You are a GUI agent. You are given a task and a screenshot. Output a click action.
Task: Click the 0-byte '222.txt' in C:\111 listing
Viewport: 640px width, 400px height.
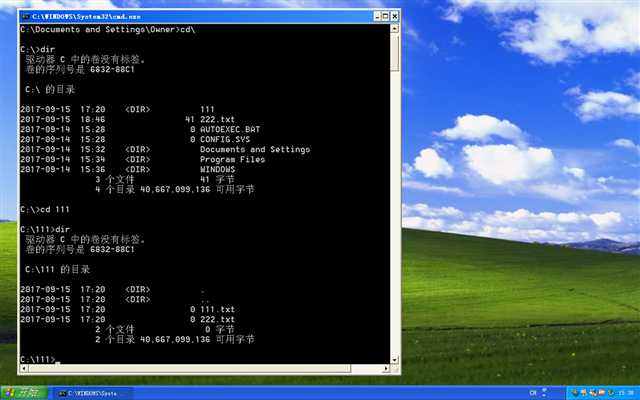click(x=217, y=319)
